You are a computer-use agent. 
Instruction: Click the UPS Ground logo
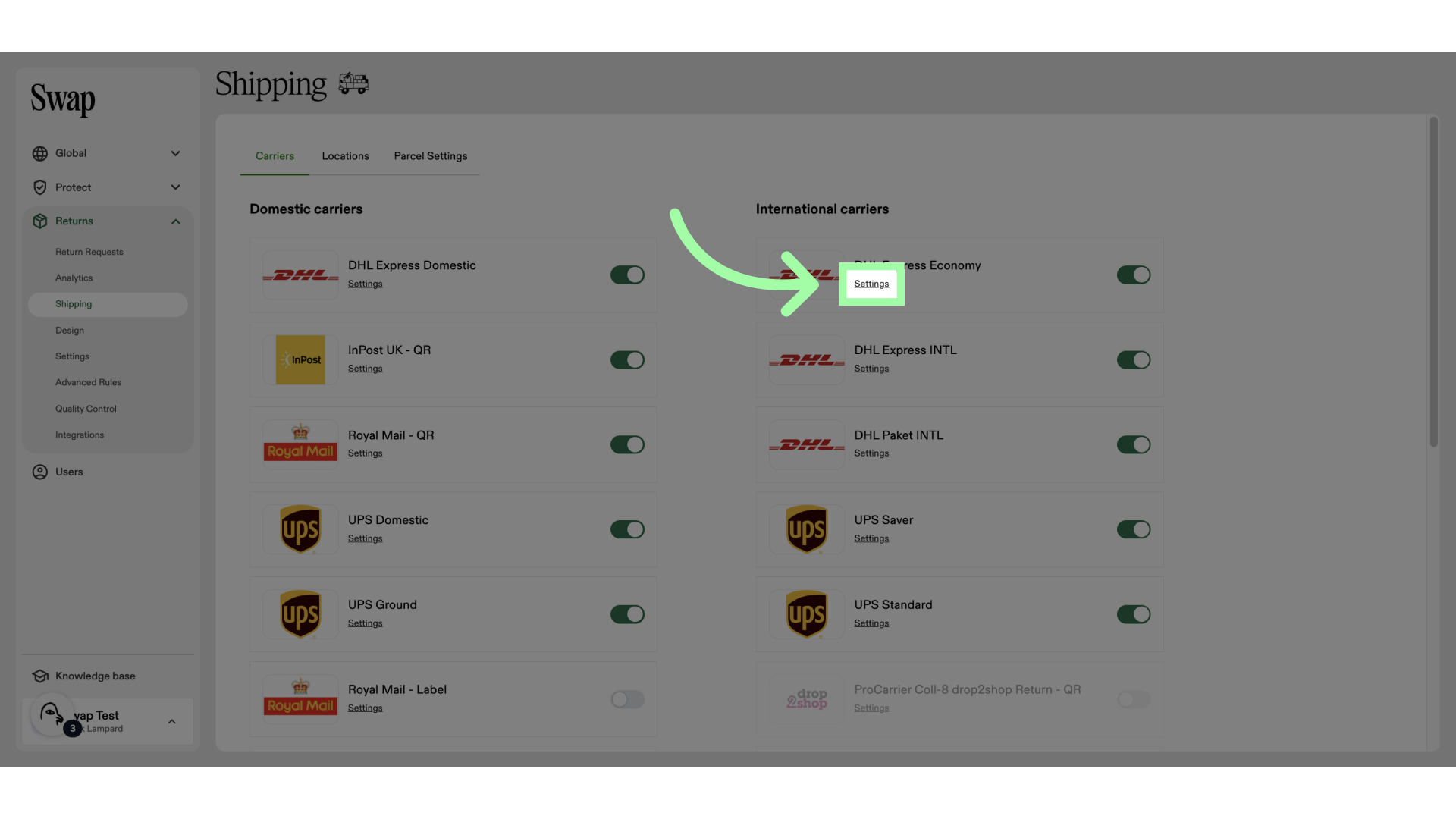300,614
